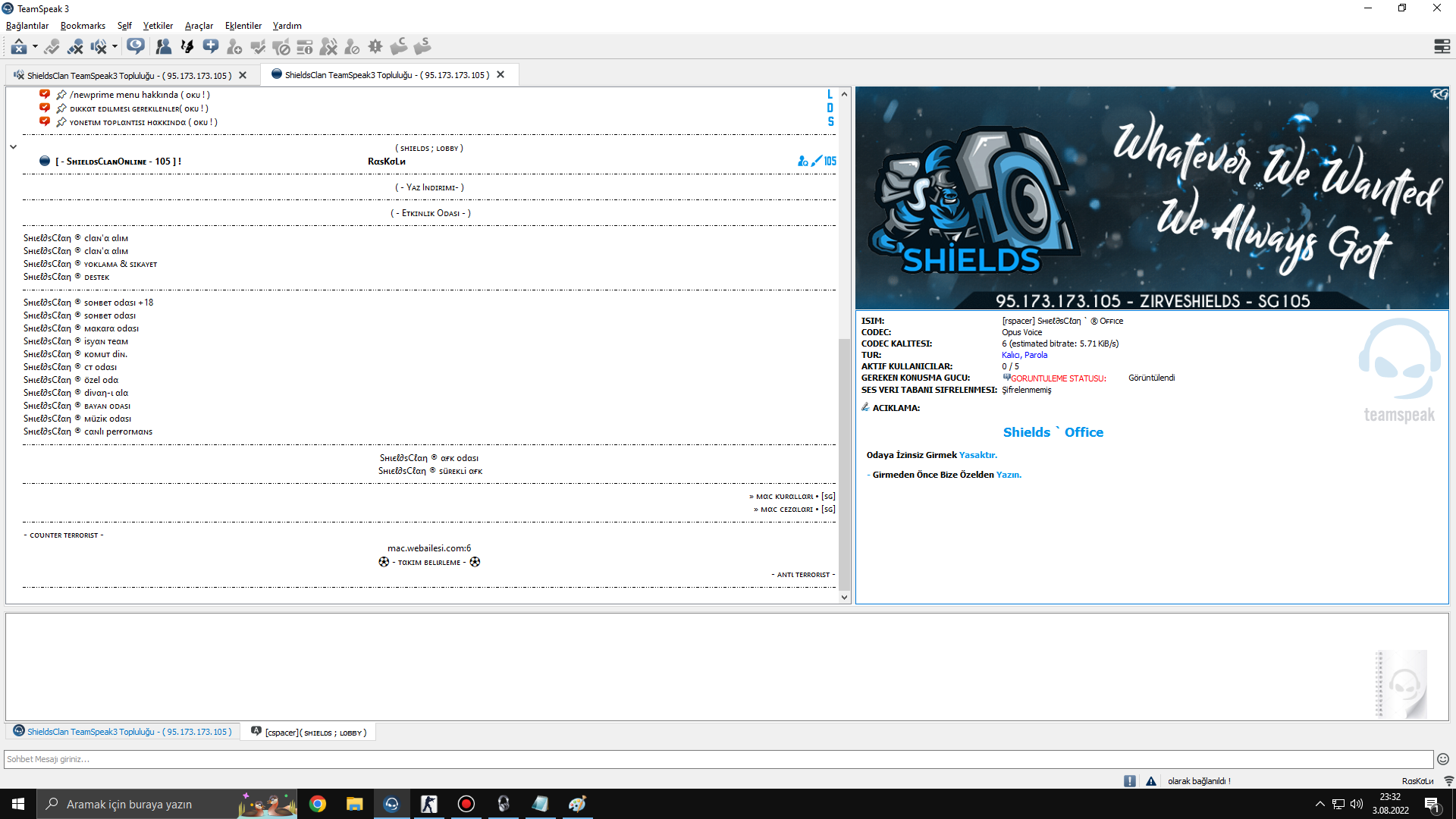1456x819 pixels.
Task: Select the sohbet odası +18 channel
Action: [89, 303]
